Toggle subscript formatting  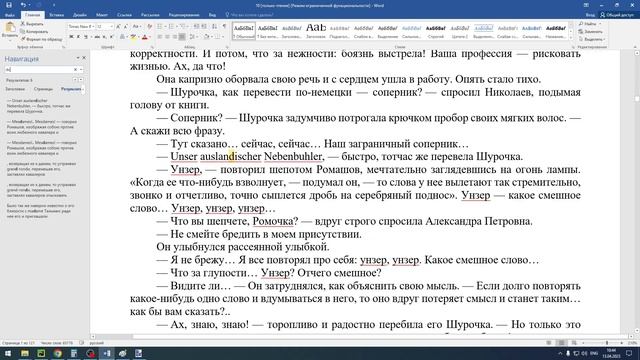(x=104, y=37)
